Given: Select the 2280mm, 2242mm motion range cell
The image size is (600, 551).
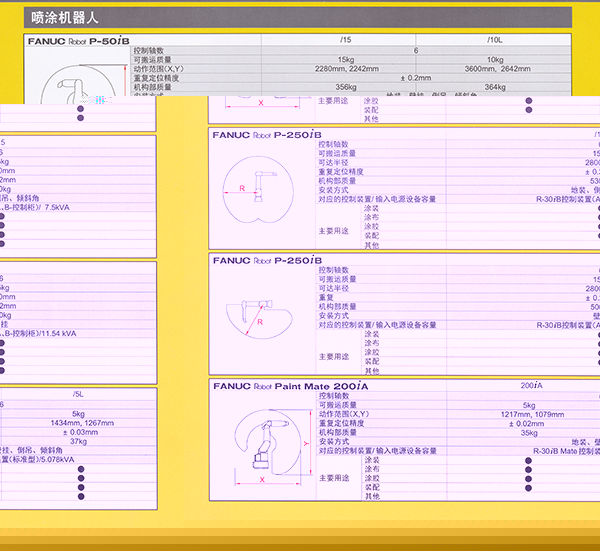Looking at the screenshot, I should coord(345,68).
